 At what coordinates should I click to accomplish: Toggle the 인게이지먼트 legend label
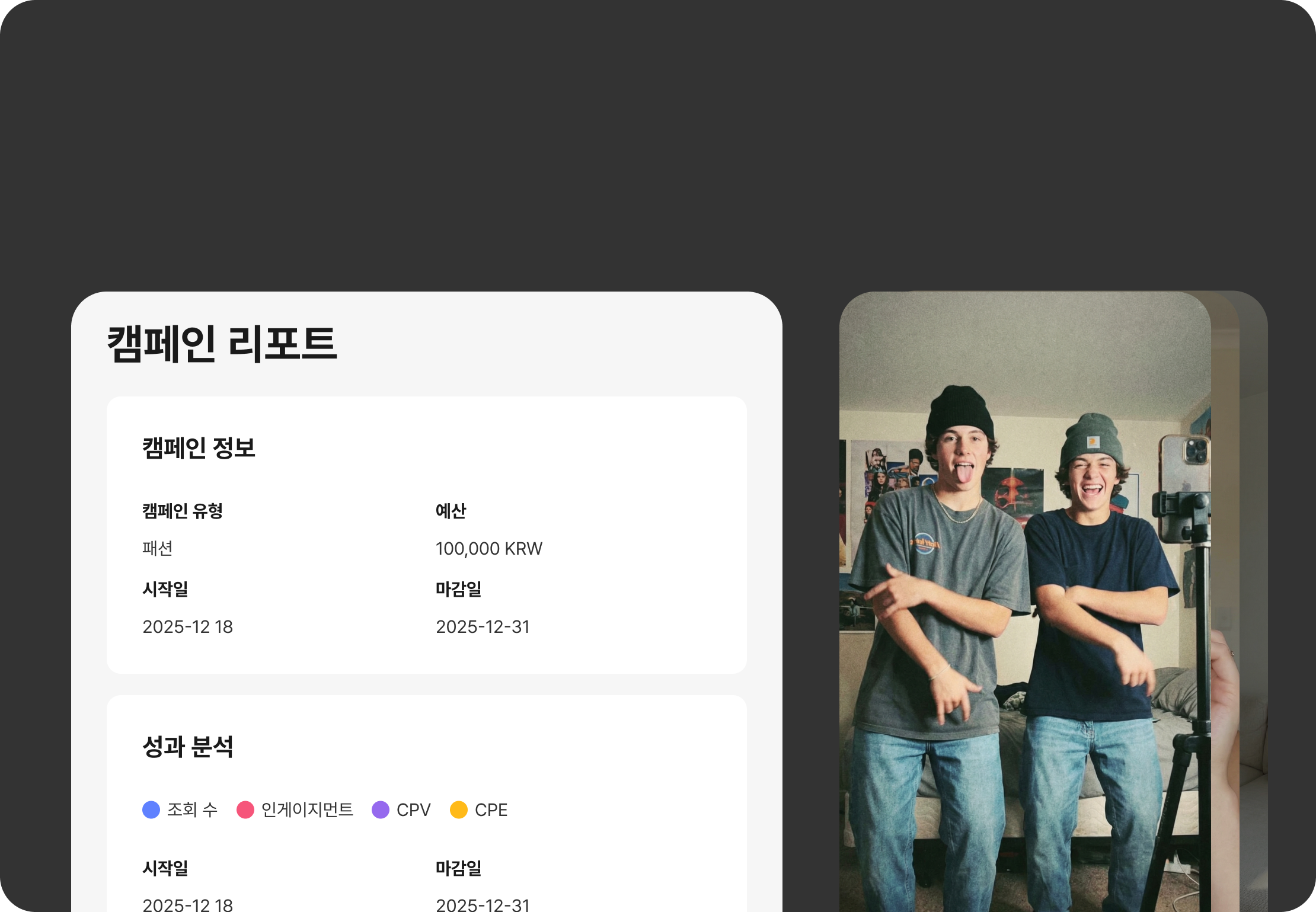pyautogui.click(x=307, y=809)
